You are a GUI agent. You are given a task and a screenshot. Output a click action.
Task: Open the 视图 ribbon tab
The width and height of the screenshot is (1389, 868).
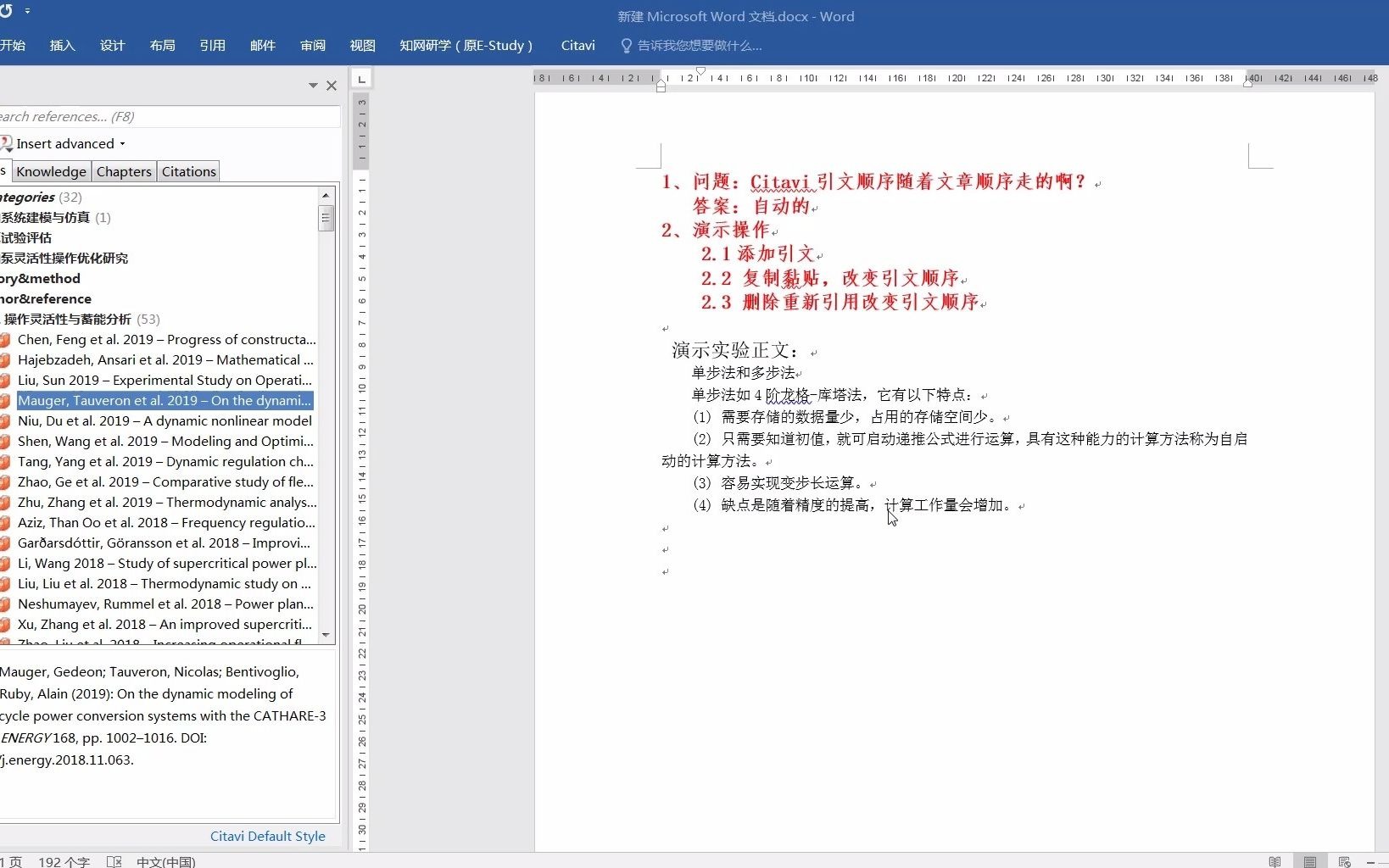coord(363,46)
